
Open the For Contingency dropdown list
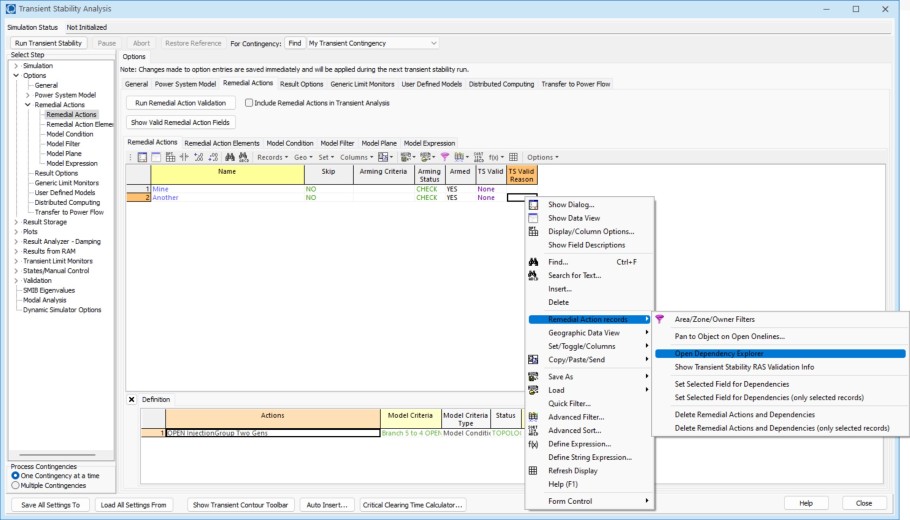pos(433,43)
